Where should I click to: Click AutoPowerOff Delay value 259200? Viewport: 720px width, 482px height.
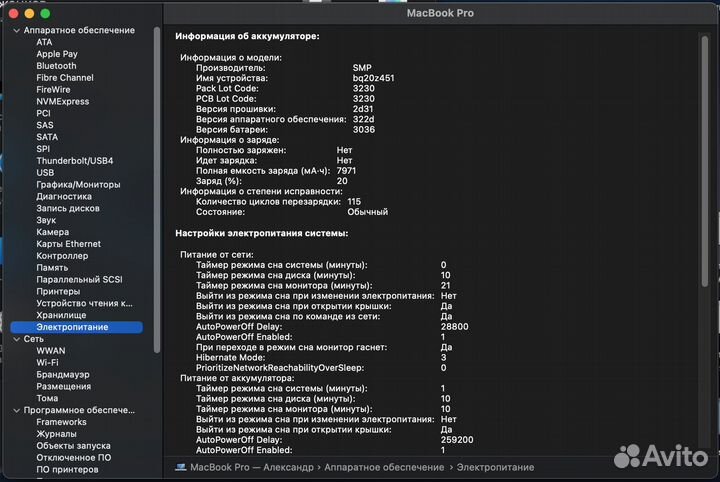(457, 440)
